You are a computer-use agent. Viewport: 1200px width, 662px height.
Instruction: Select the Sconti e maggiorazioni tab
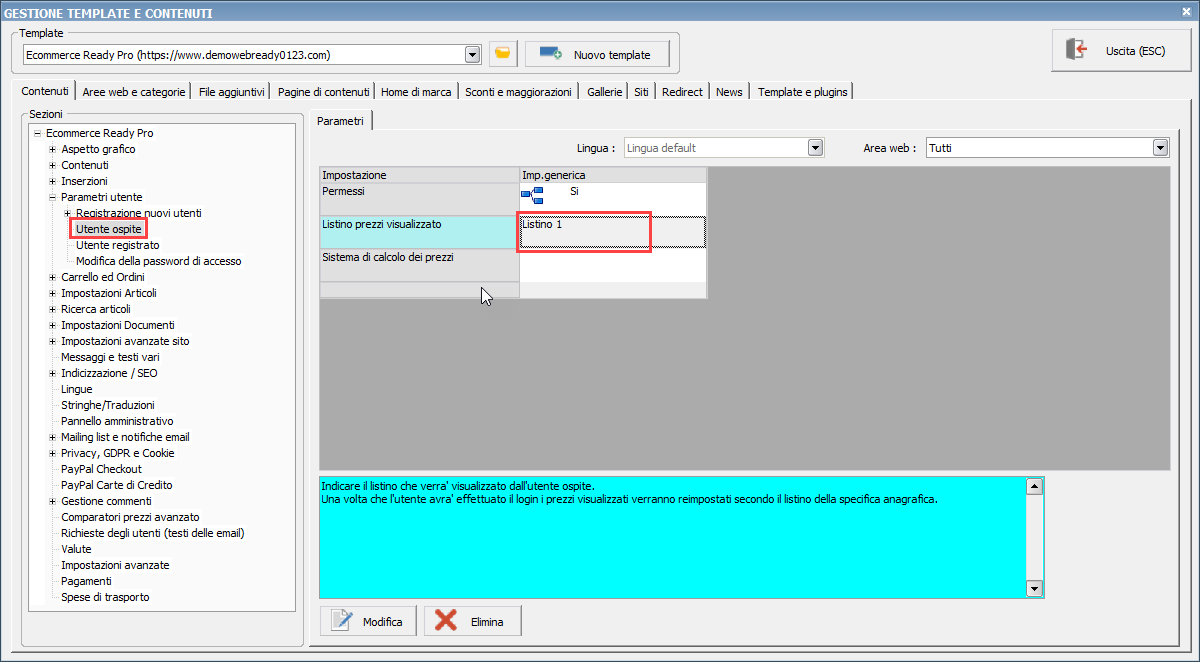519,92
